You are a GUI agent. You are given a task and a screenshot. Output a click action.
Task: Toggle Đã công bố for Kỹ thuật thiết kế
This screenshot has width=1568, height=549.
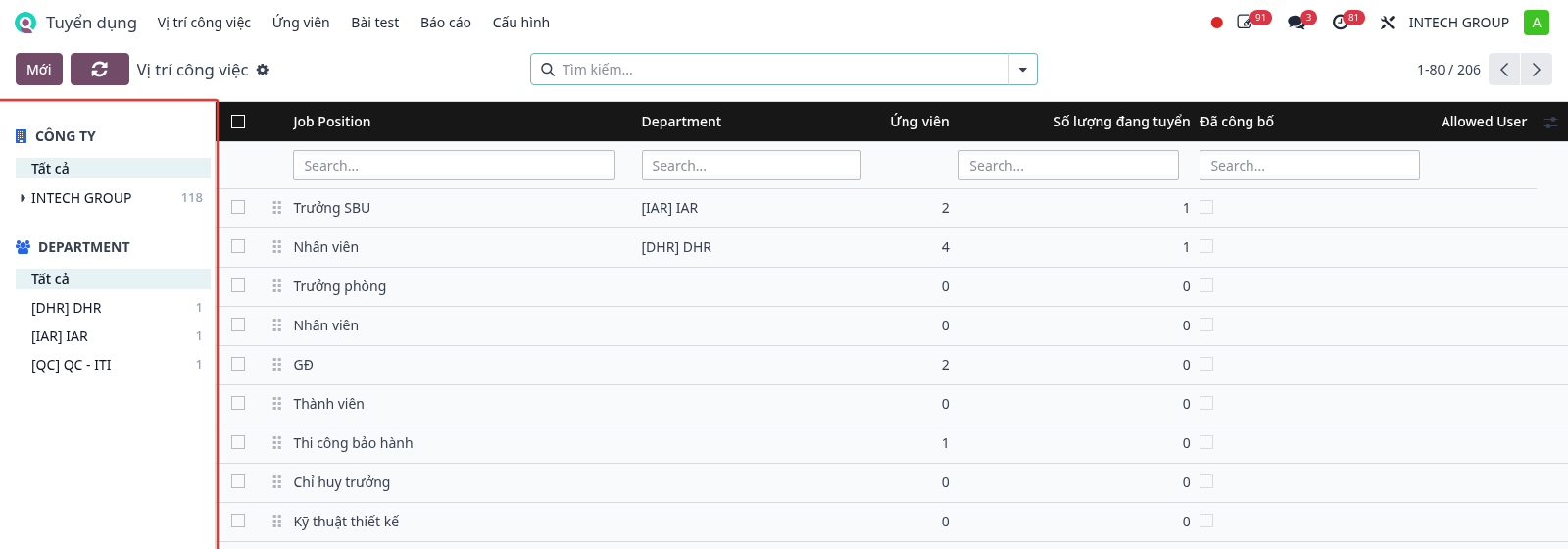click(1206, 521)
